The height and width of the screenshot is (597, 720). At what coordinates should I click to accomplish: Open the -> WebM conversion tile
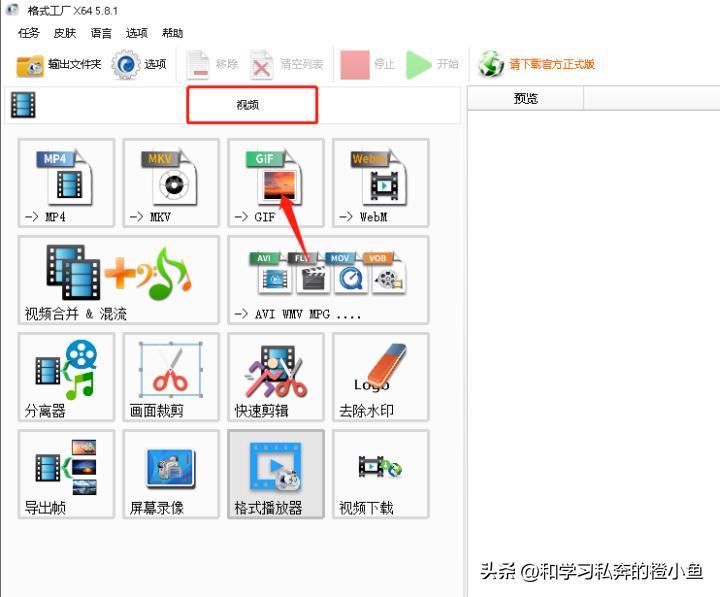click(x=381, y=183)
